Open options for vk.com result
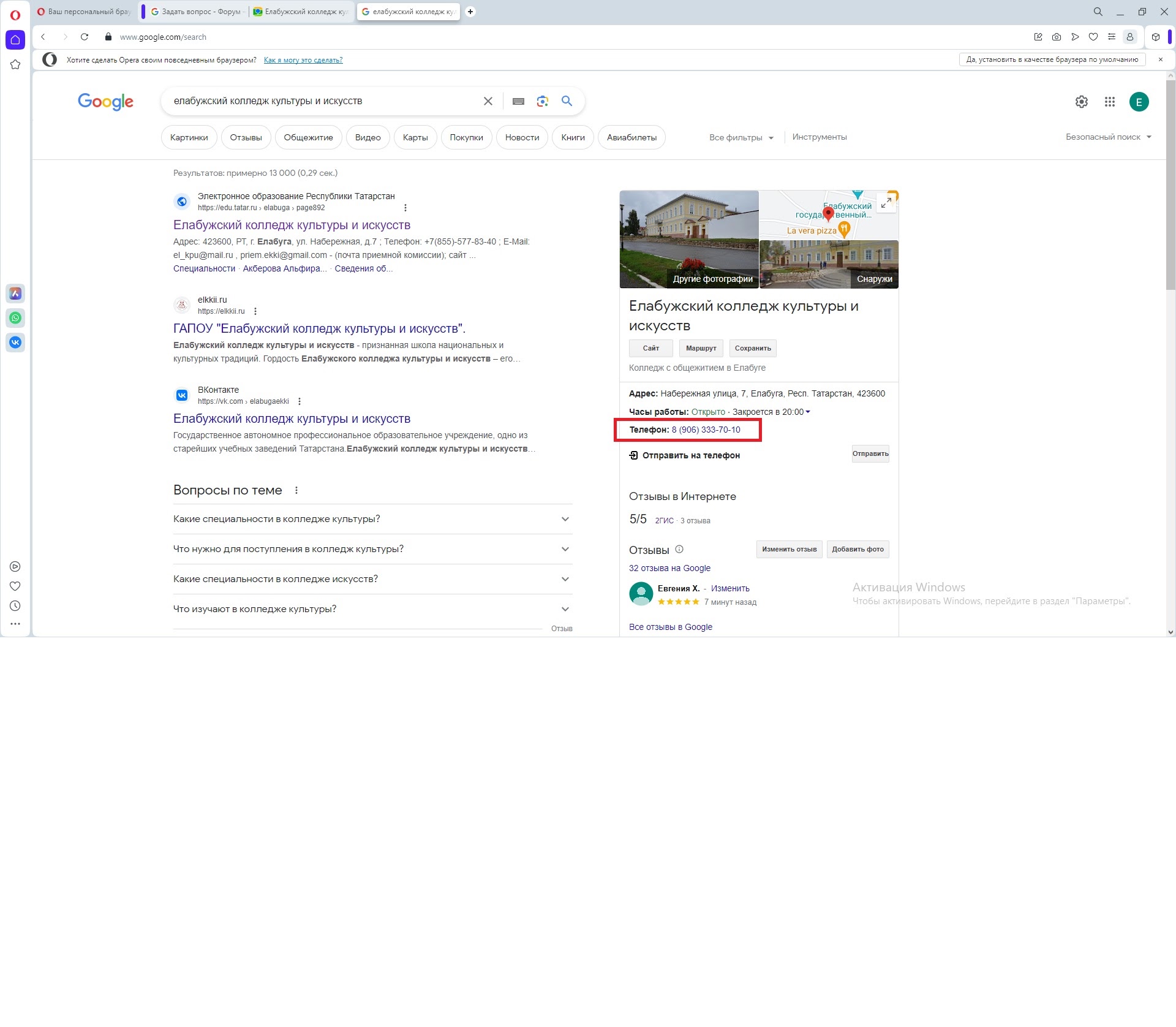Image resolution: width=1176 pixels, height=1027 pixels. click(x=300, y=401)
